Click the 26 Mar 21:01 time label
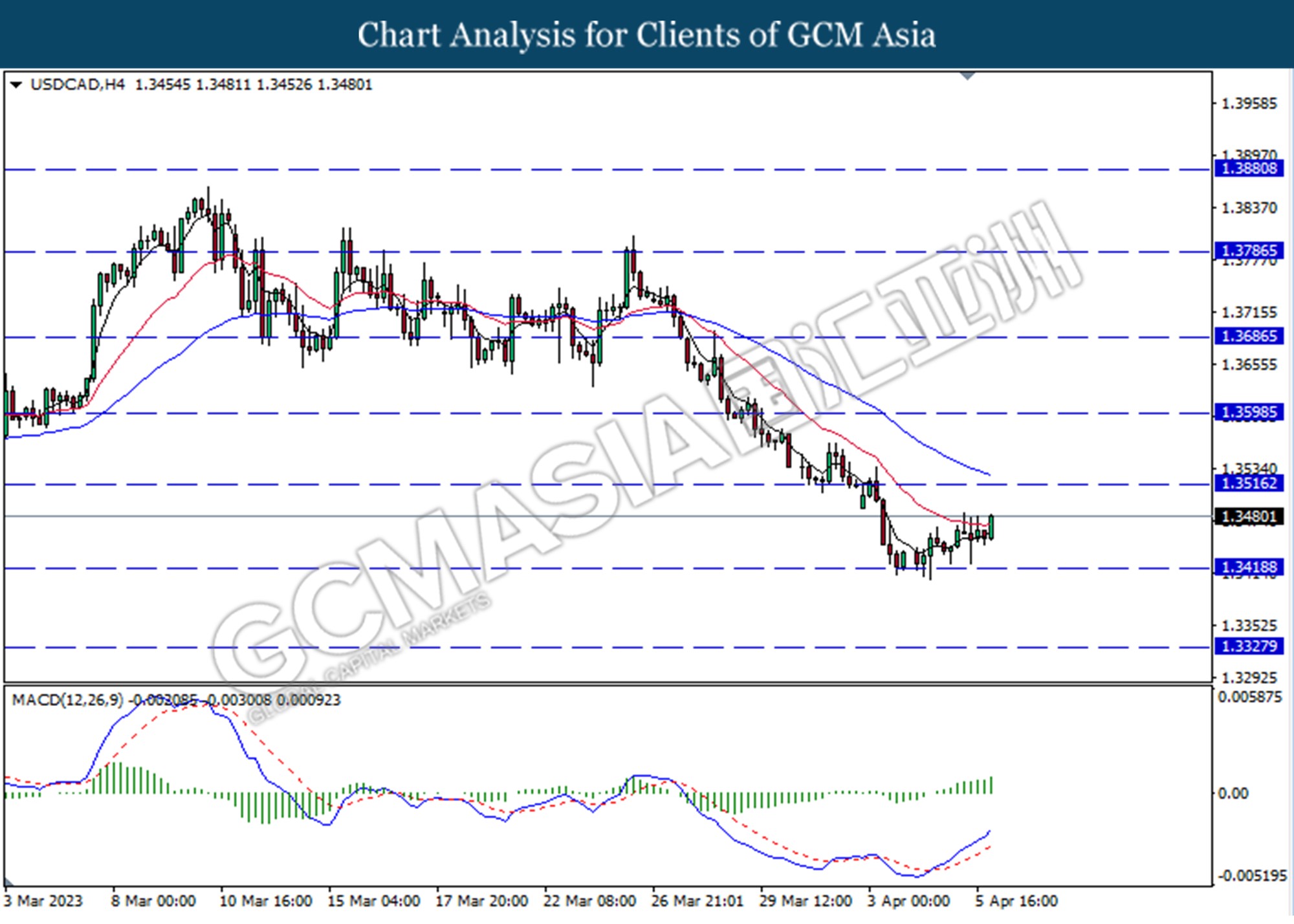1294x924 pixels. click(x=697, y=901)
